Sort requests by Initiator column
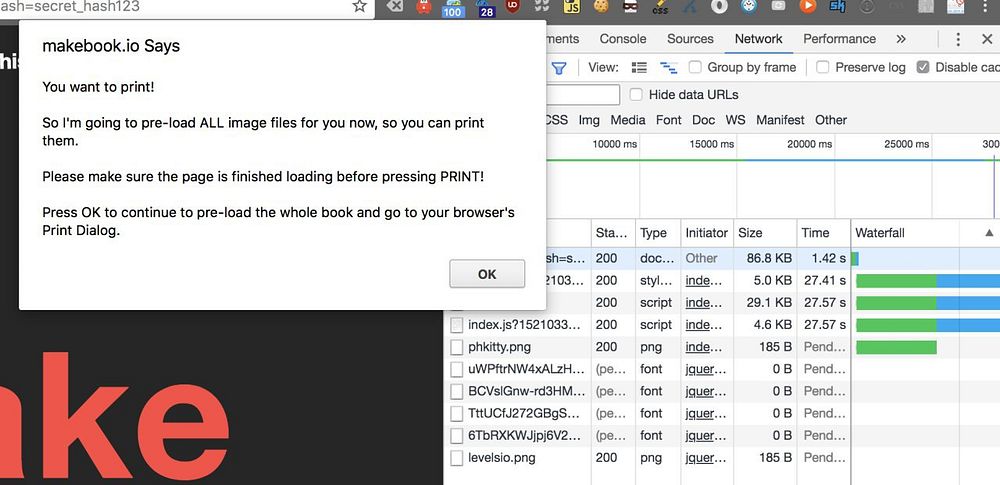Viewport: 1000px width, 485px height. click(x=707, y=233)
